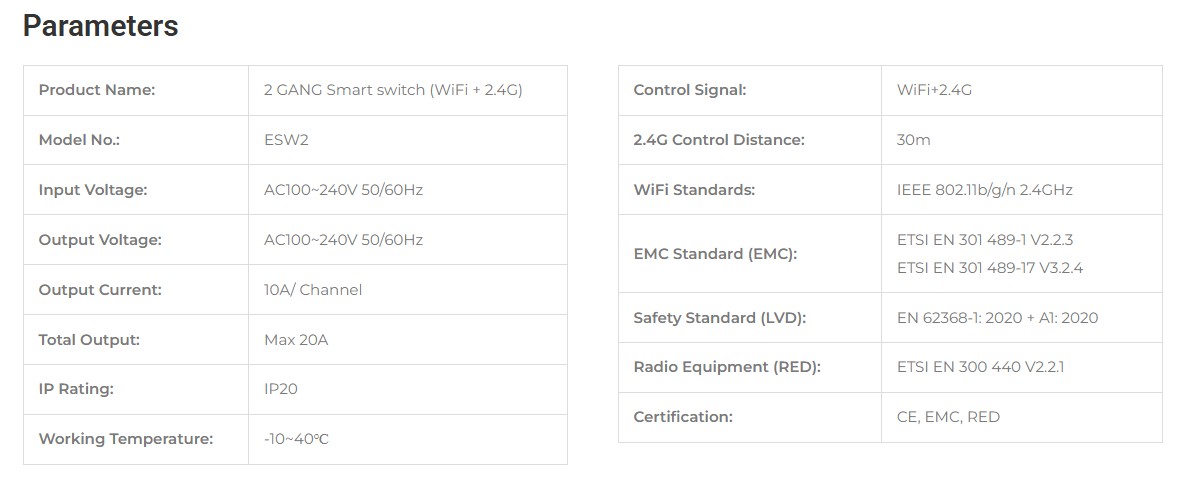Click the Output Voltage label

tap(99, 240)
